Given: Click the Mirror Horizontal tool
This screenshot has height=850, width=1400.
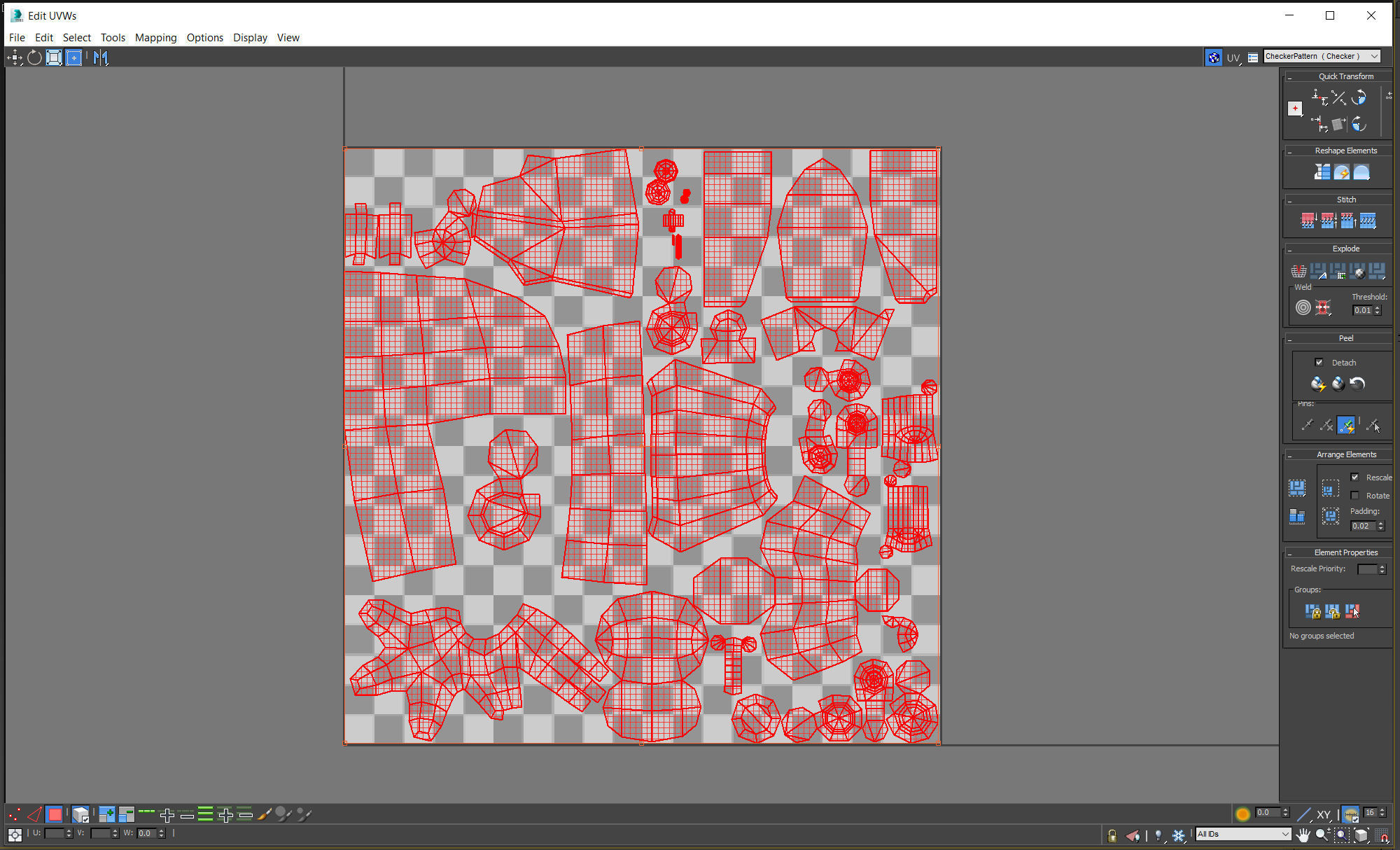Looking at the screenshot, I should pyautogui.click(x=100, y=57).
